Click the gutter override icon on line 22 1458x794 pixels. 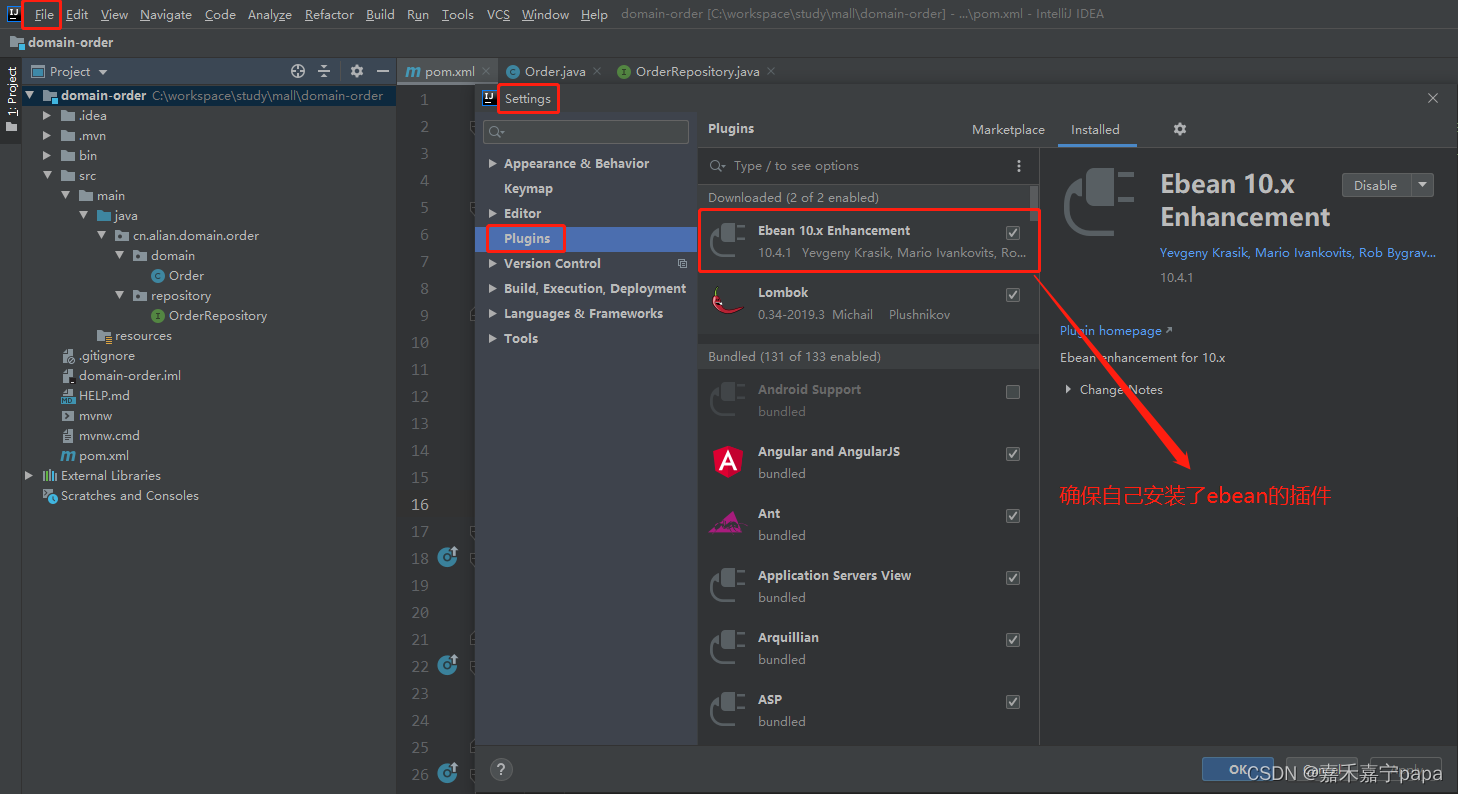click(x=448, y=665)
